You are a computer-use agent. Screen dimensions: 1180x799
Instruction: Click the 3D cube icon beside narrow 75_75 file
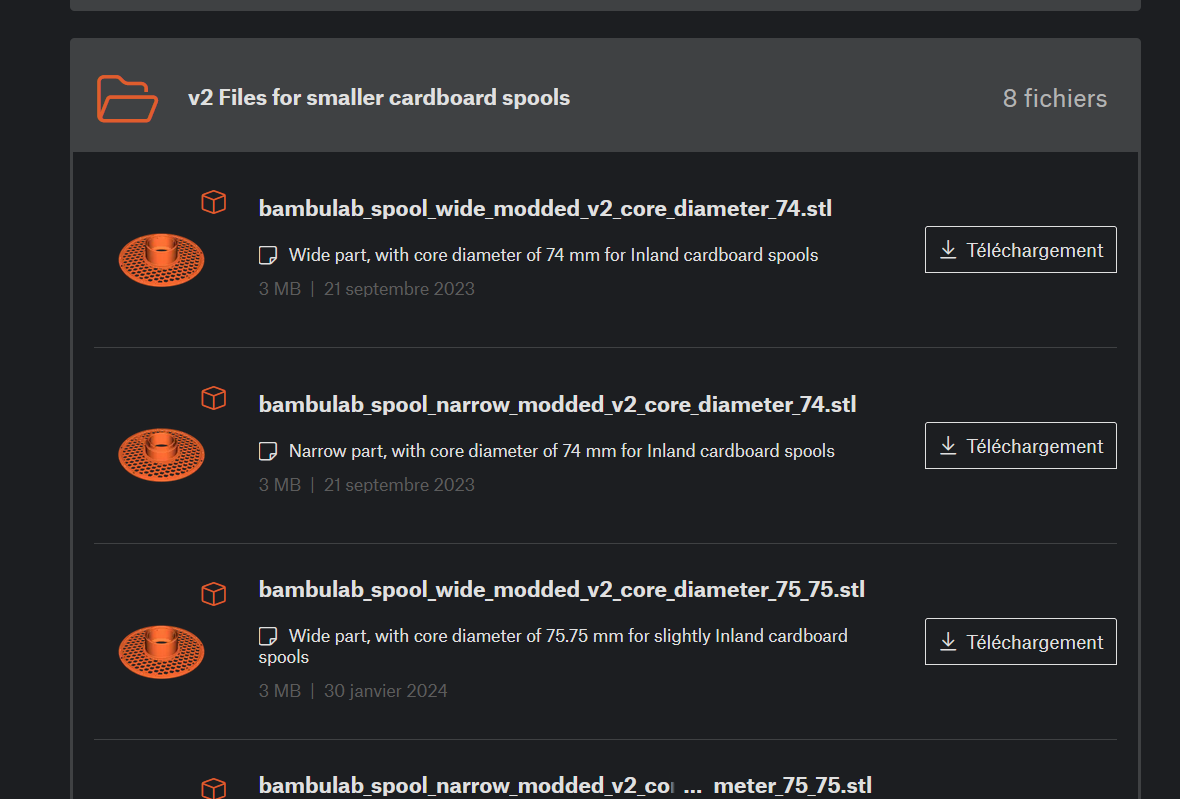click(x=213, y=787)
